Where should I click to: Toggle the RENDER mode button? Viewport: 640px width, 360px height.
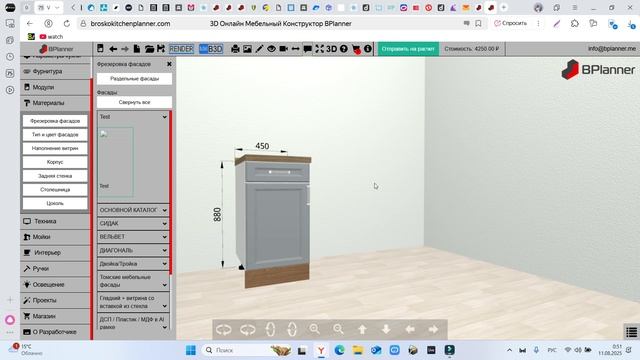[x=181, y=49]
